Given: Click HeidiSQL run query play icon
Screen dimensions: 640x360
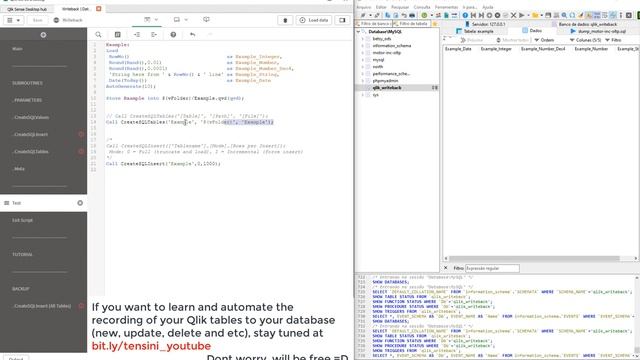Looking at the screenshot, I should coord(522,15).
